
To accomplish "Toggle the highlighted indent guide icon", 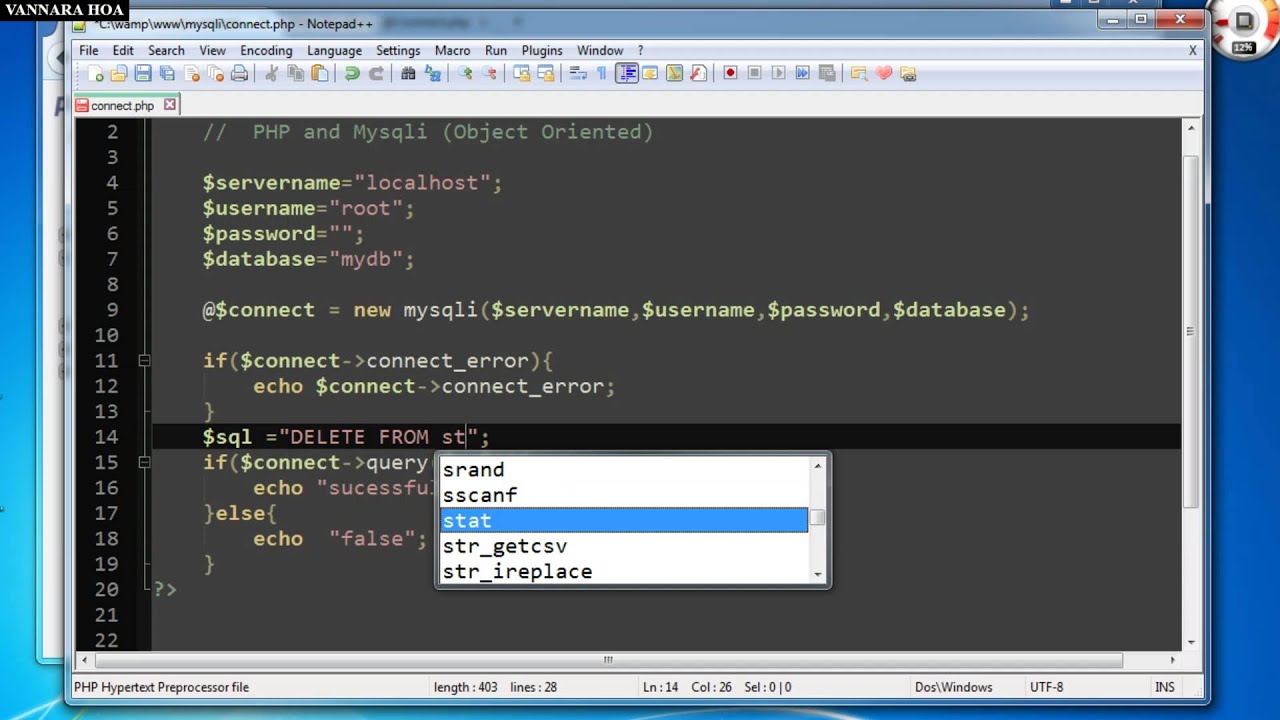I will point(627,73).
